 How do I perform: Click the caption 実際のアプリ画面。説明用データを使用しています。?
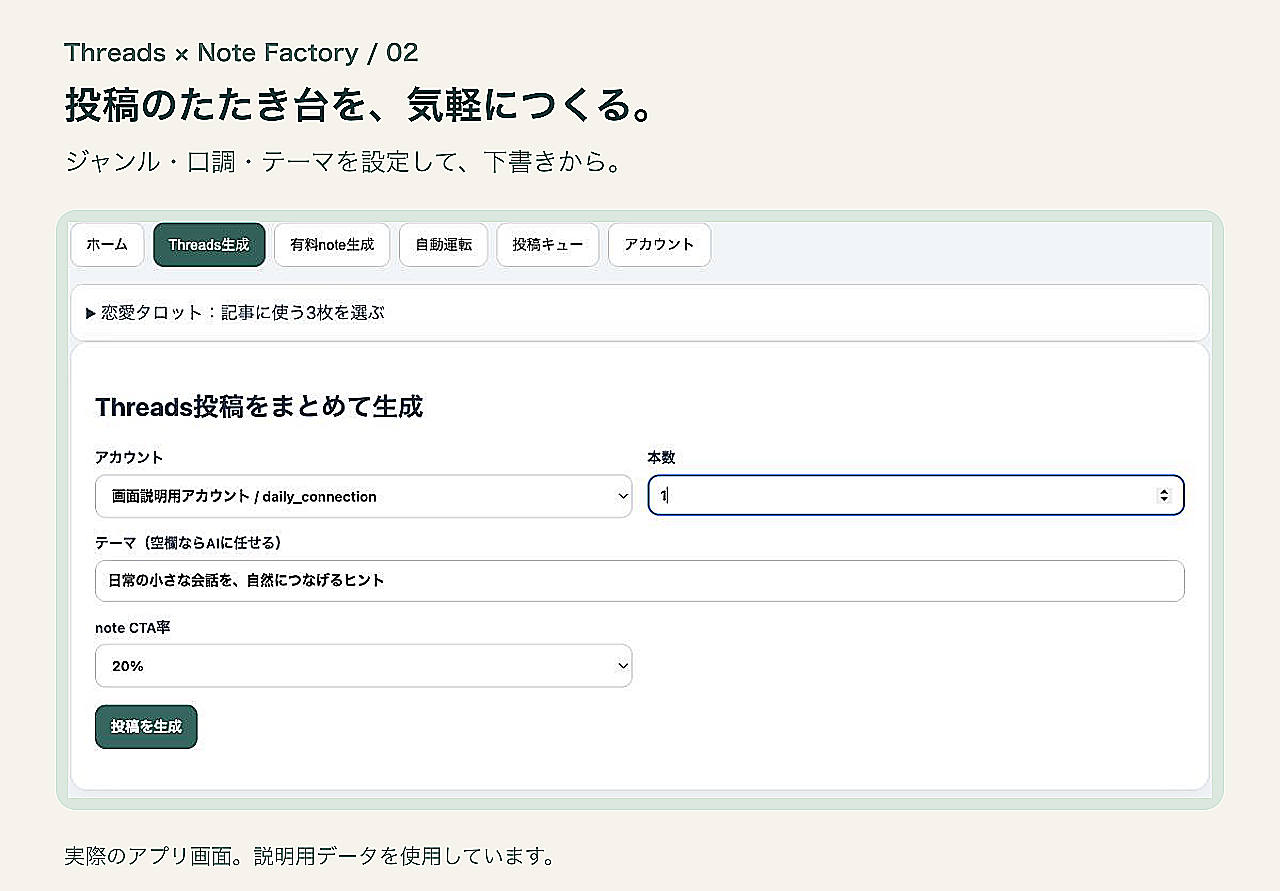pyautogui.click(x=309, y=857)
